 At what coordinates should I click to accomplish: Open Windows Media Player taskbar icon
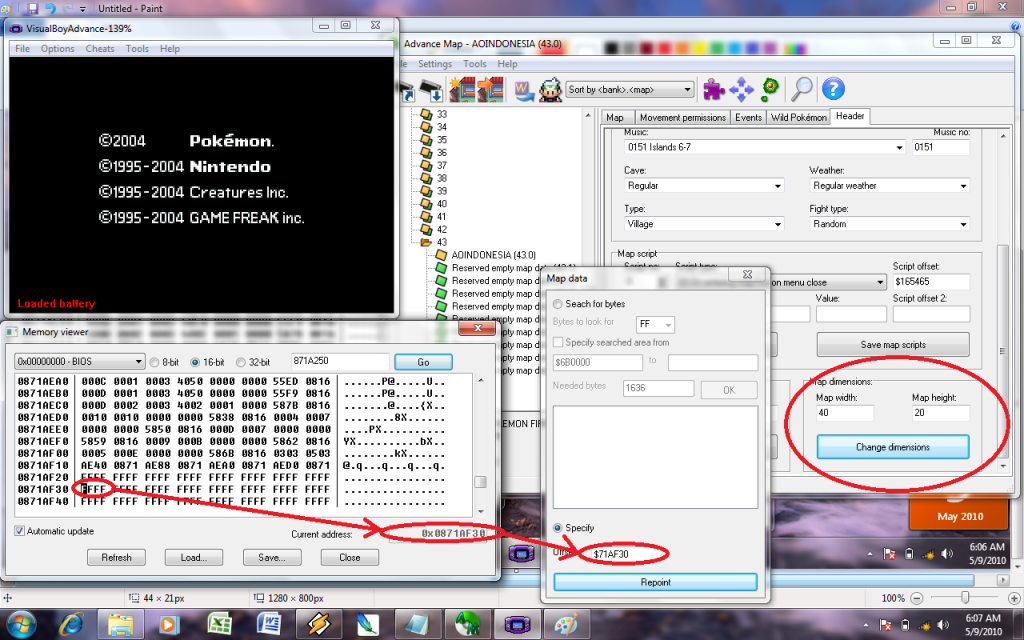tap(168, 625)
